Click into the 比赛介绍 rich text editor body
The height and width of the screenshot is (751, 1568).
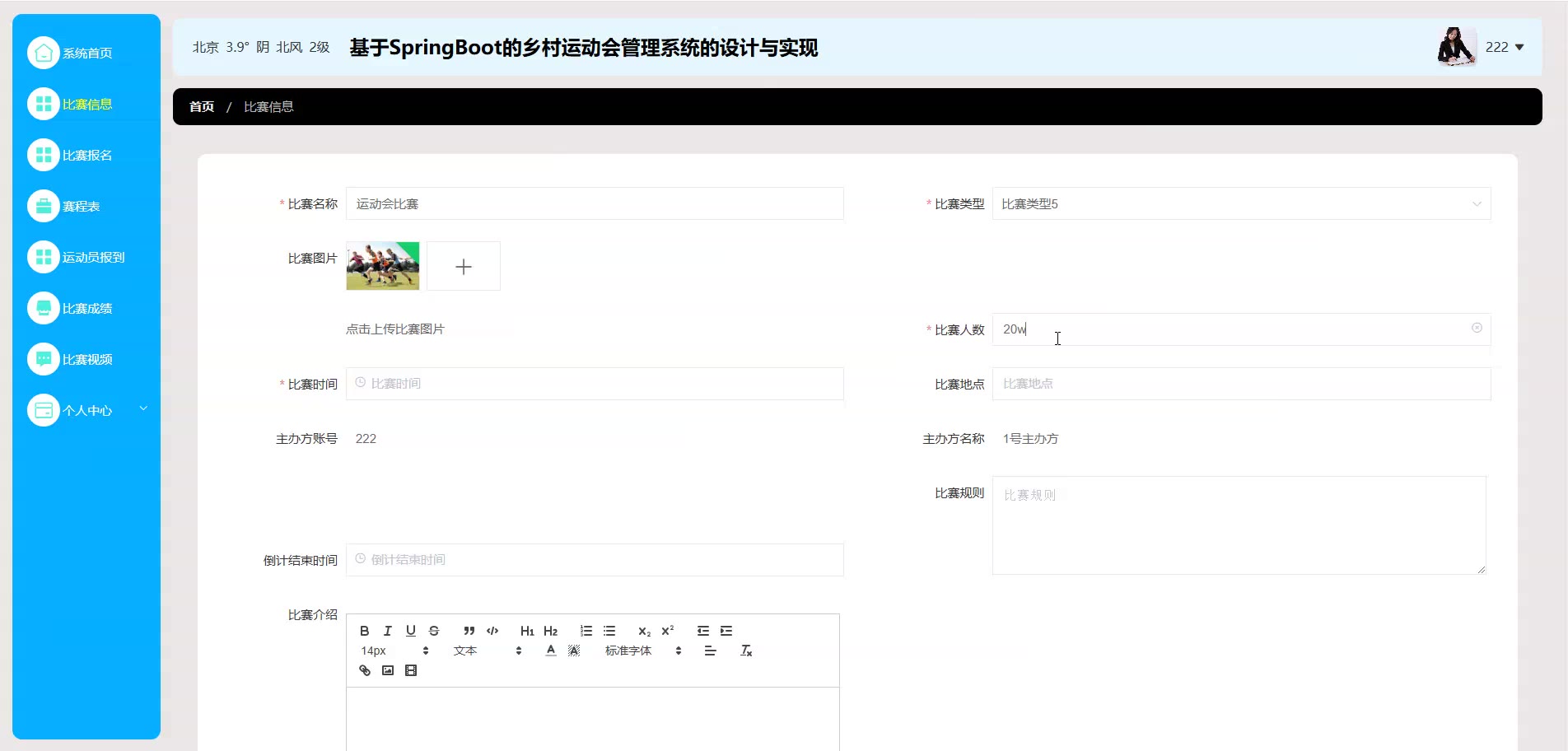click(593, 719)
